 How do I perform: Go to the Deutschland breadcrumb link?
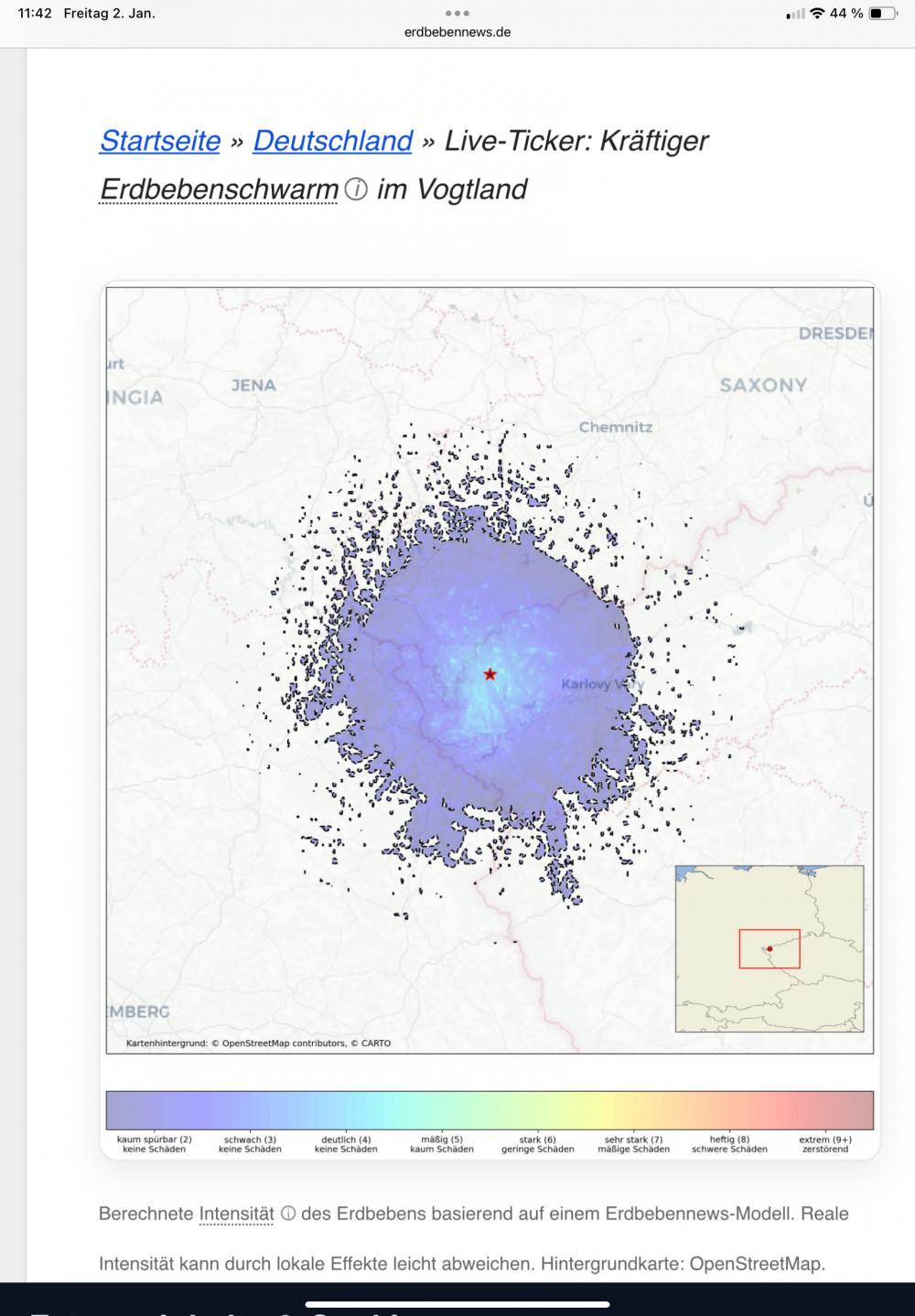[333, 141]
